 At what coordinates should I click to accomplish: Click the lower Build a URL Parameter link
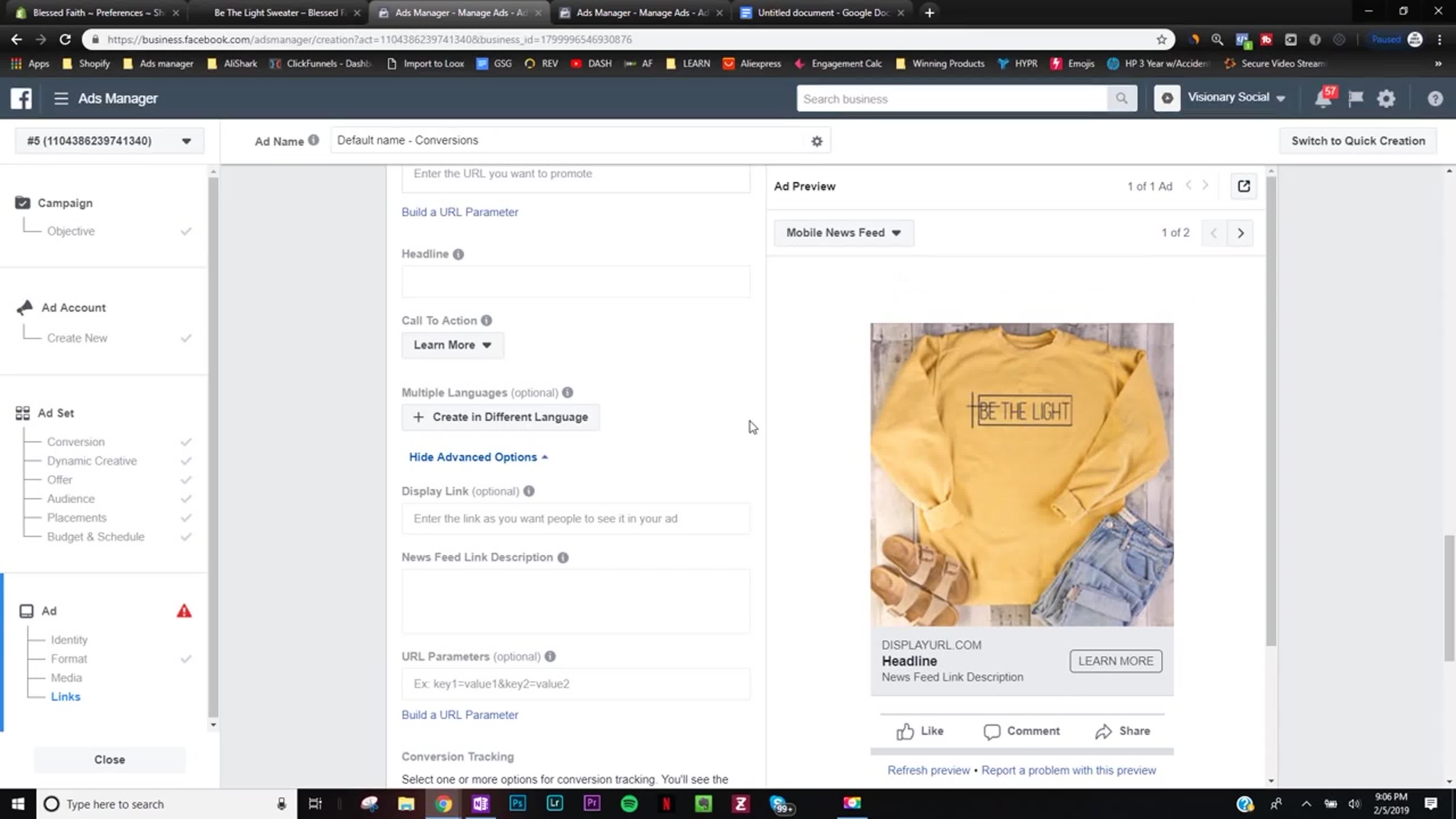[460, 714]
